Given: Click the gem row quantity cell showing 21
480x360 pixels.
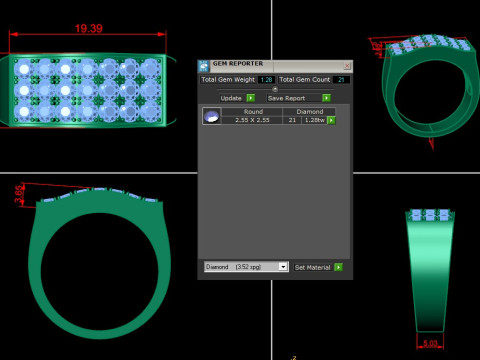Looking at the screenshot, I should tap(292, 120).
